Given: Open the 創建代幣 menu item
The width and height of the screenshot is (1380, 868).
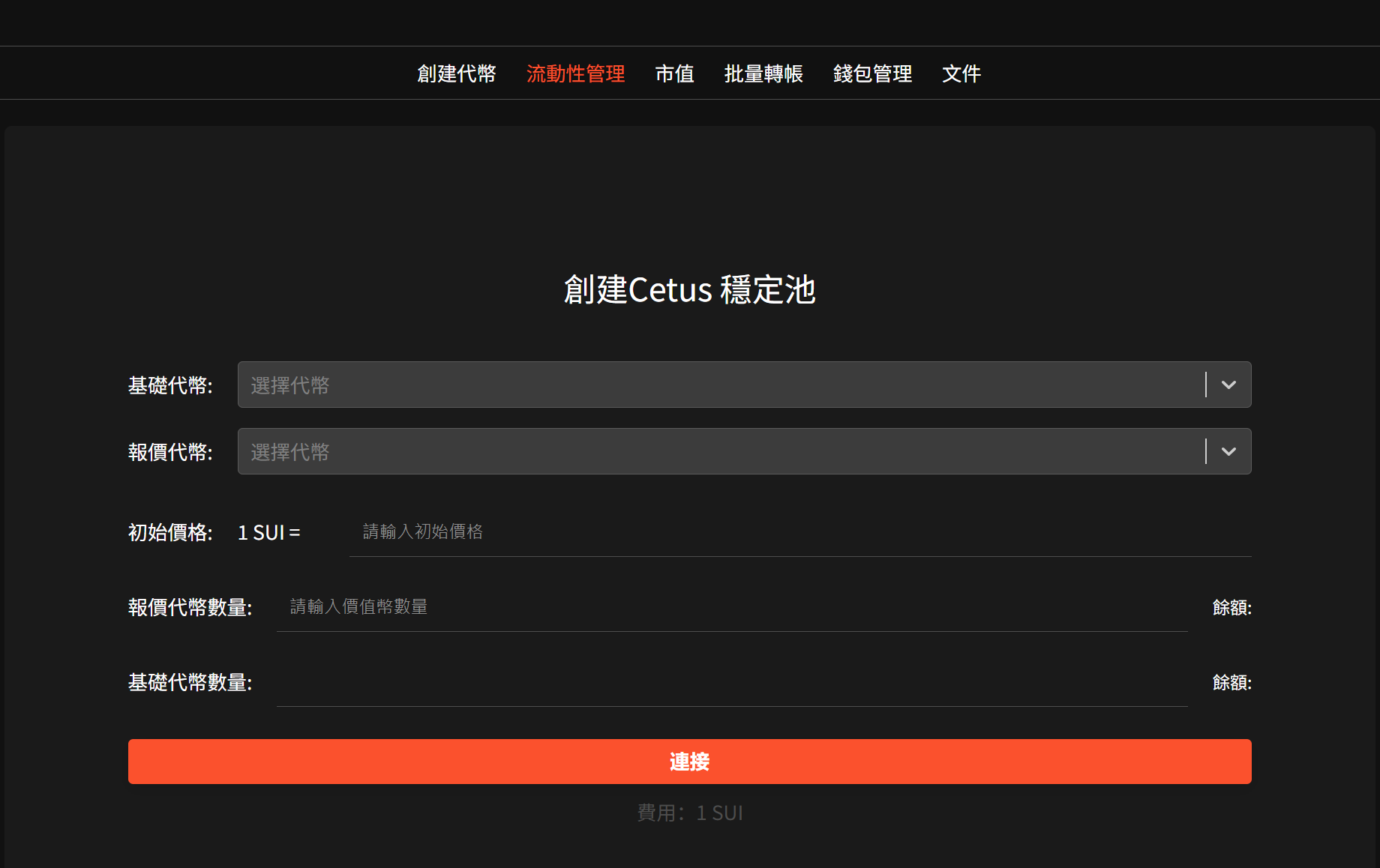Looking at the screenshot, I should point(457,73).
